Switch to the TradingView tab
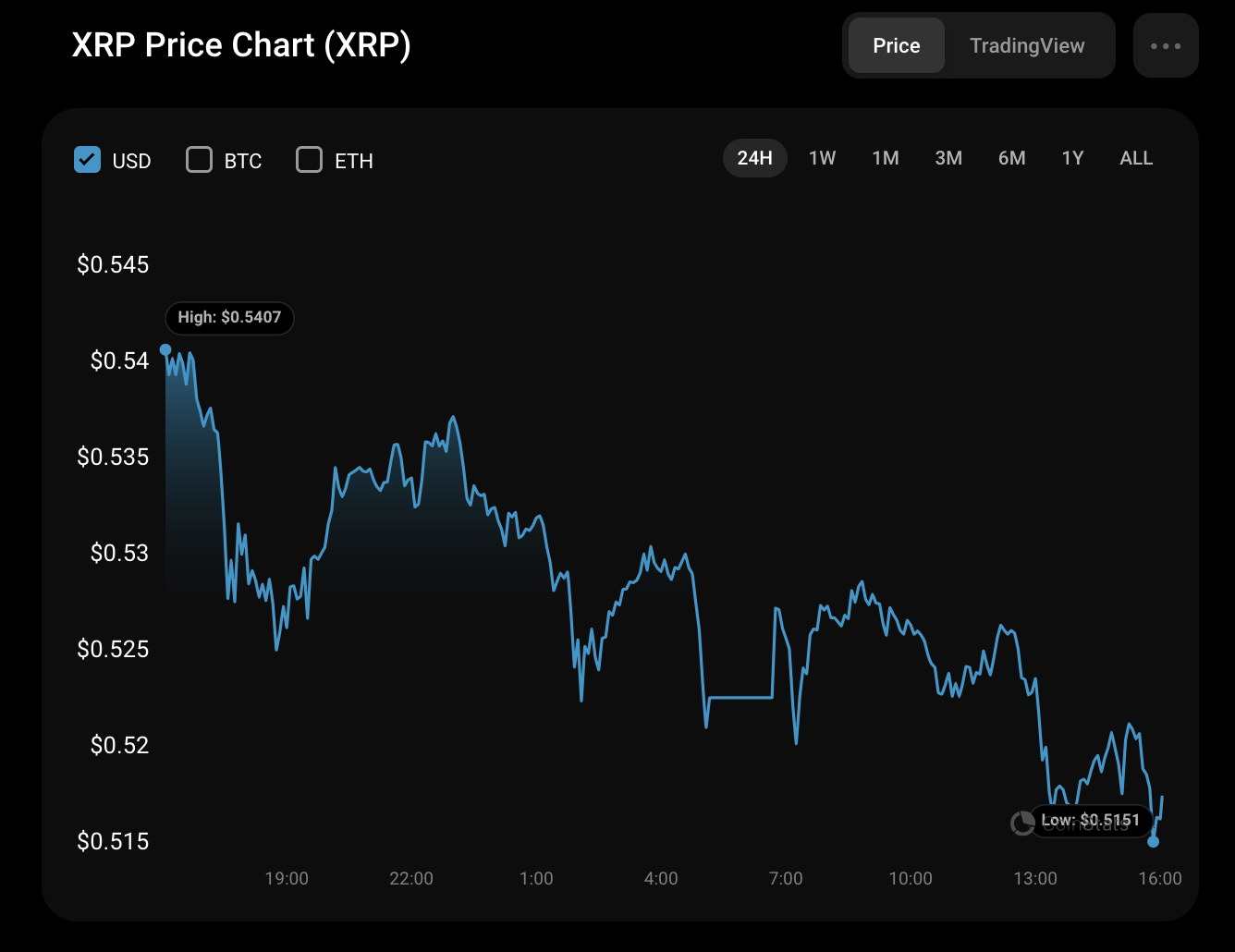Image resolution: width=1235 pixels, height=952 pixels. click(x=1027, y=46)
